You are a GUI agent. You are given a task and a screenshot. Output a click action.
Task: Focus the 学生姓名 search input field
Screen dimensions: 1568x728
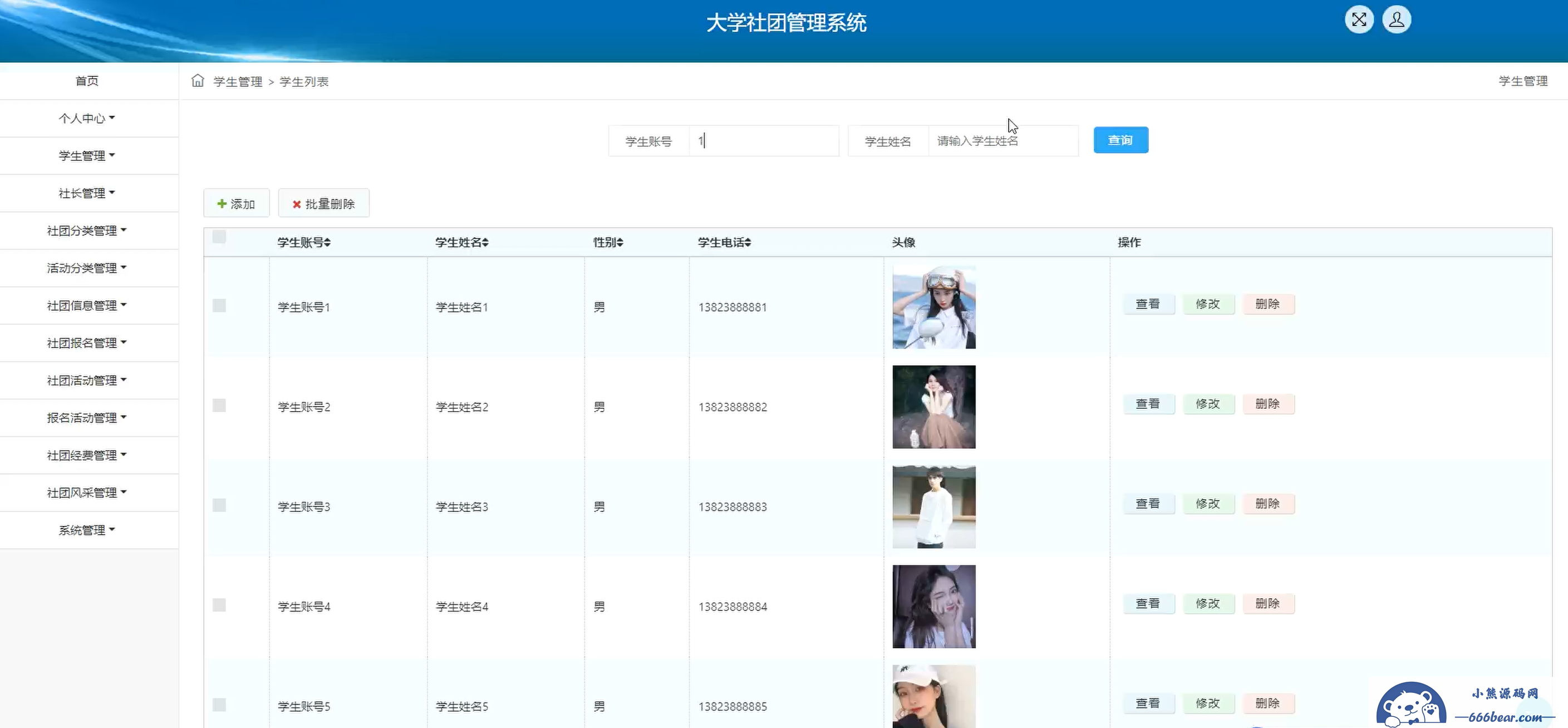pos(1003,141)
